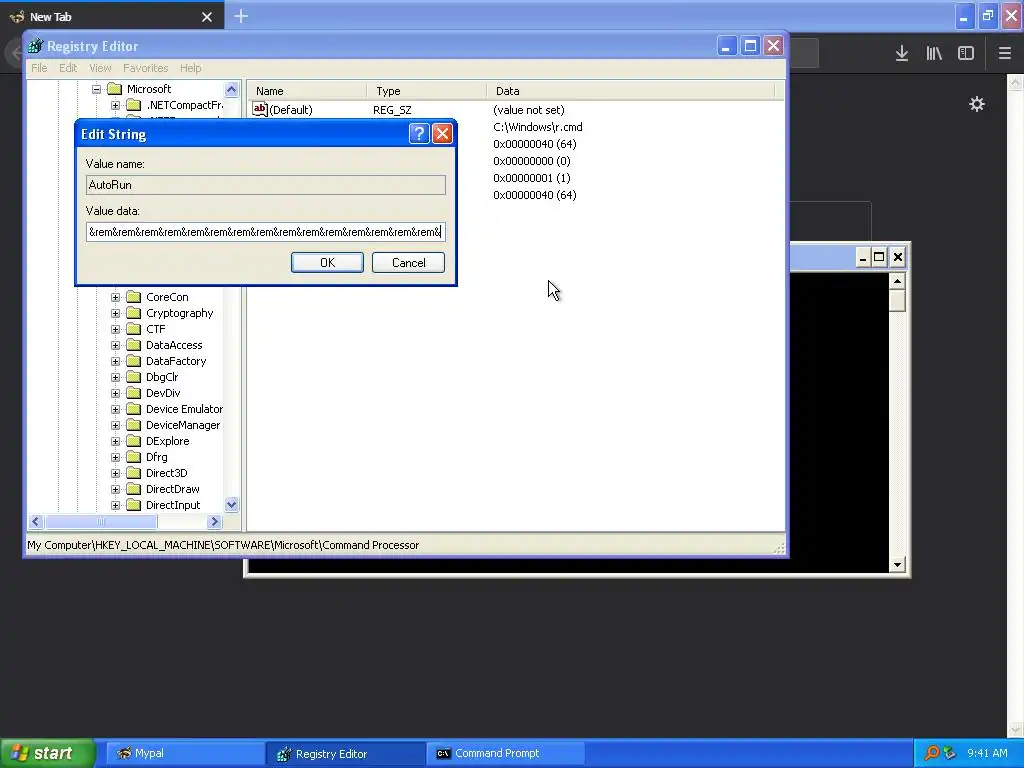1024x768 pixels.
Task: Expand the .NETCompactFramework tree node
Action: (116, 105)
